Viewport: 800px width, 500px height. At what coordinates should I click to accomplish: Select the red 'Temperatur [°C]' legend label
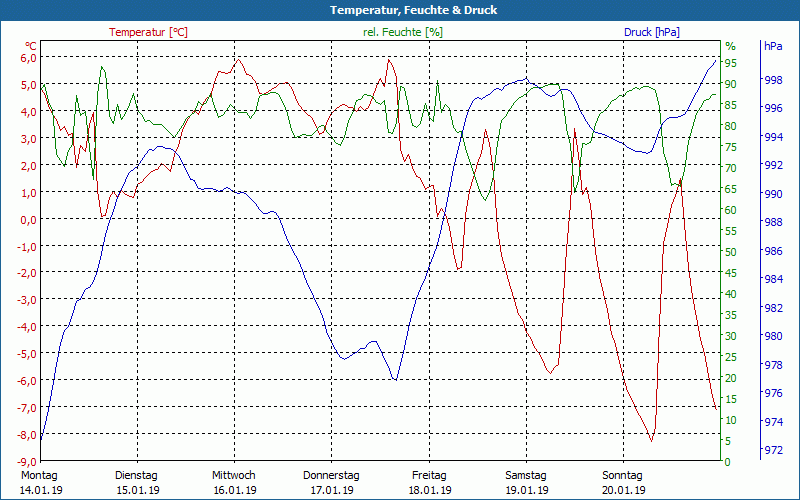(148, 32)
